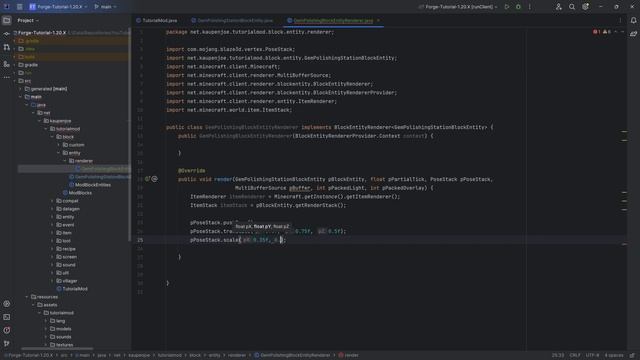Open the Services tool window icon
Screen dimensions: 640x360
pyautogui.click(x=7, y=304)
